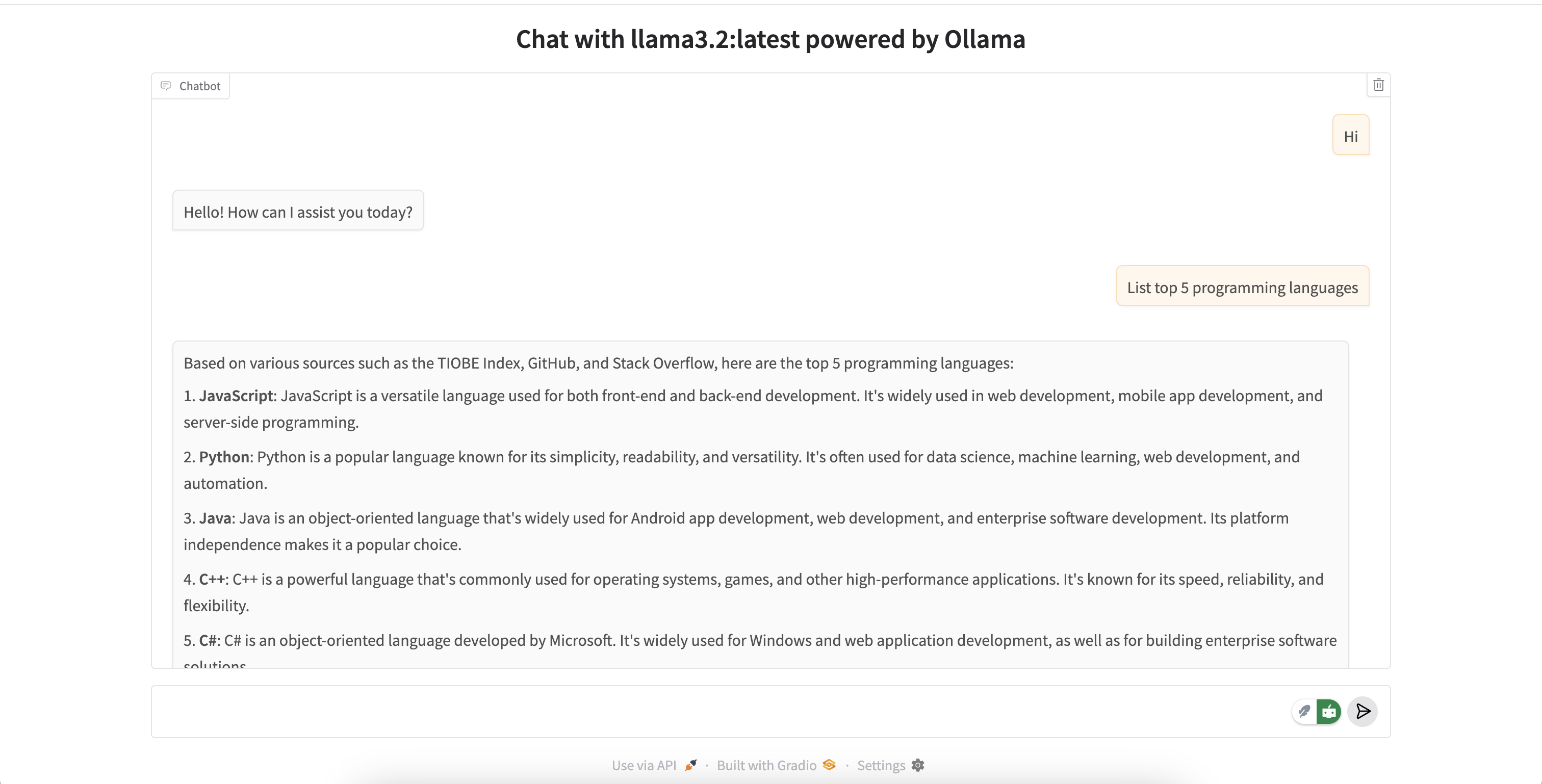
Task: Select the green robot mode
Action: [x=1329, y=711]
